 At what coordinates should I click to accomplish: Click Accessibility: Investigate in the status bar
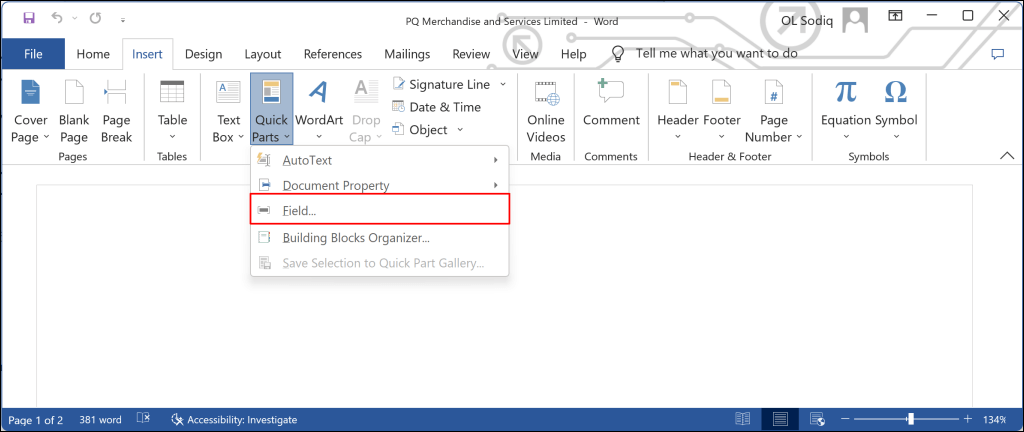236,419
